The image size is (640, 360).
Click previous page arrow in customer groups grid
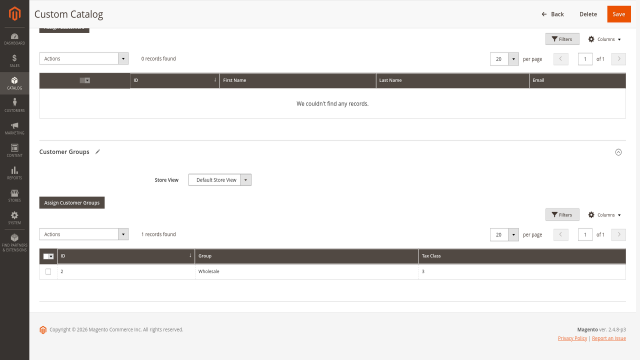click(561, 235)
